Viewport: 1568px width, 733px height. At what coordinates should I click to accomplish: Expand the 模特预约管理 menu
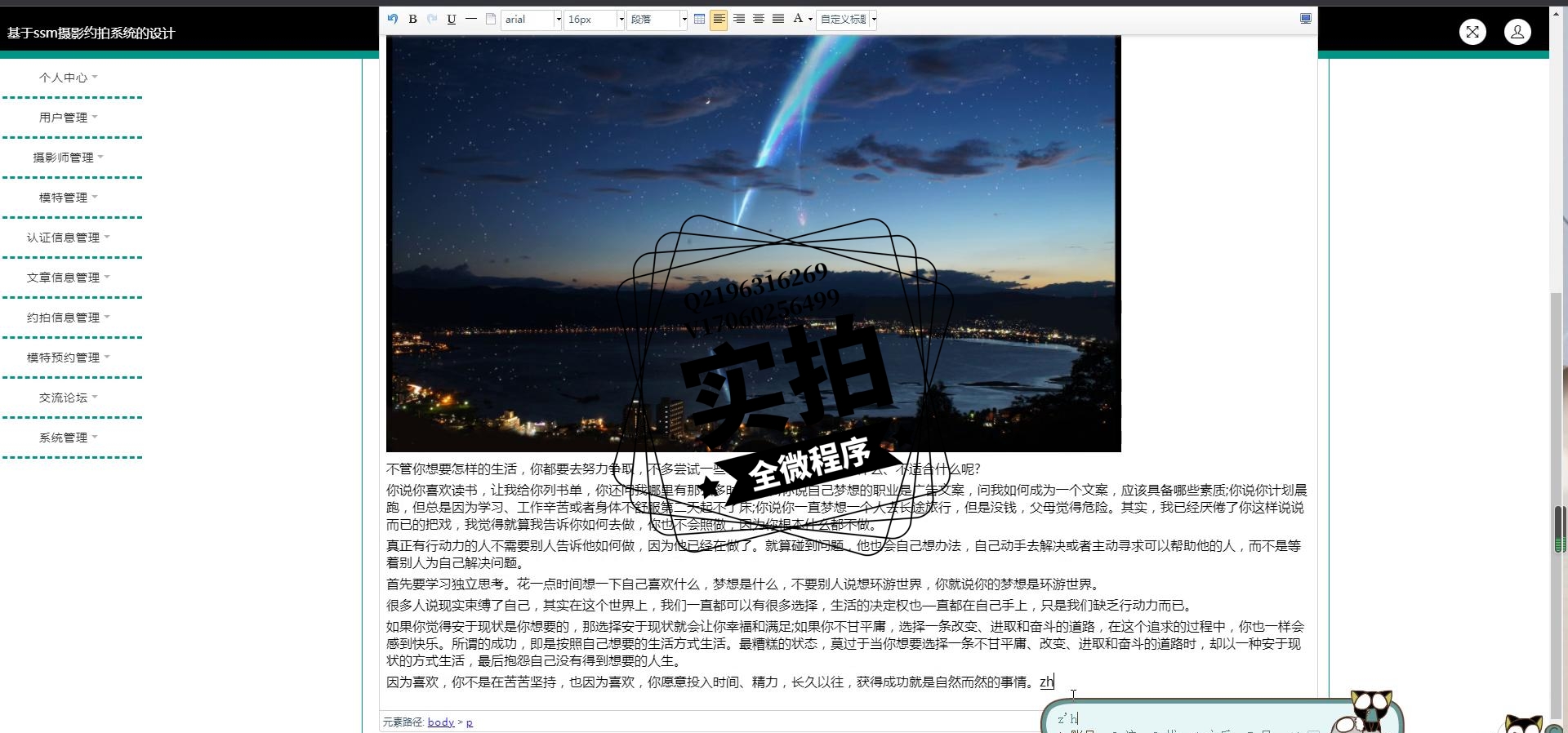(69, 358)
